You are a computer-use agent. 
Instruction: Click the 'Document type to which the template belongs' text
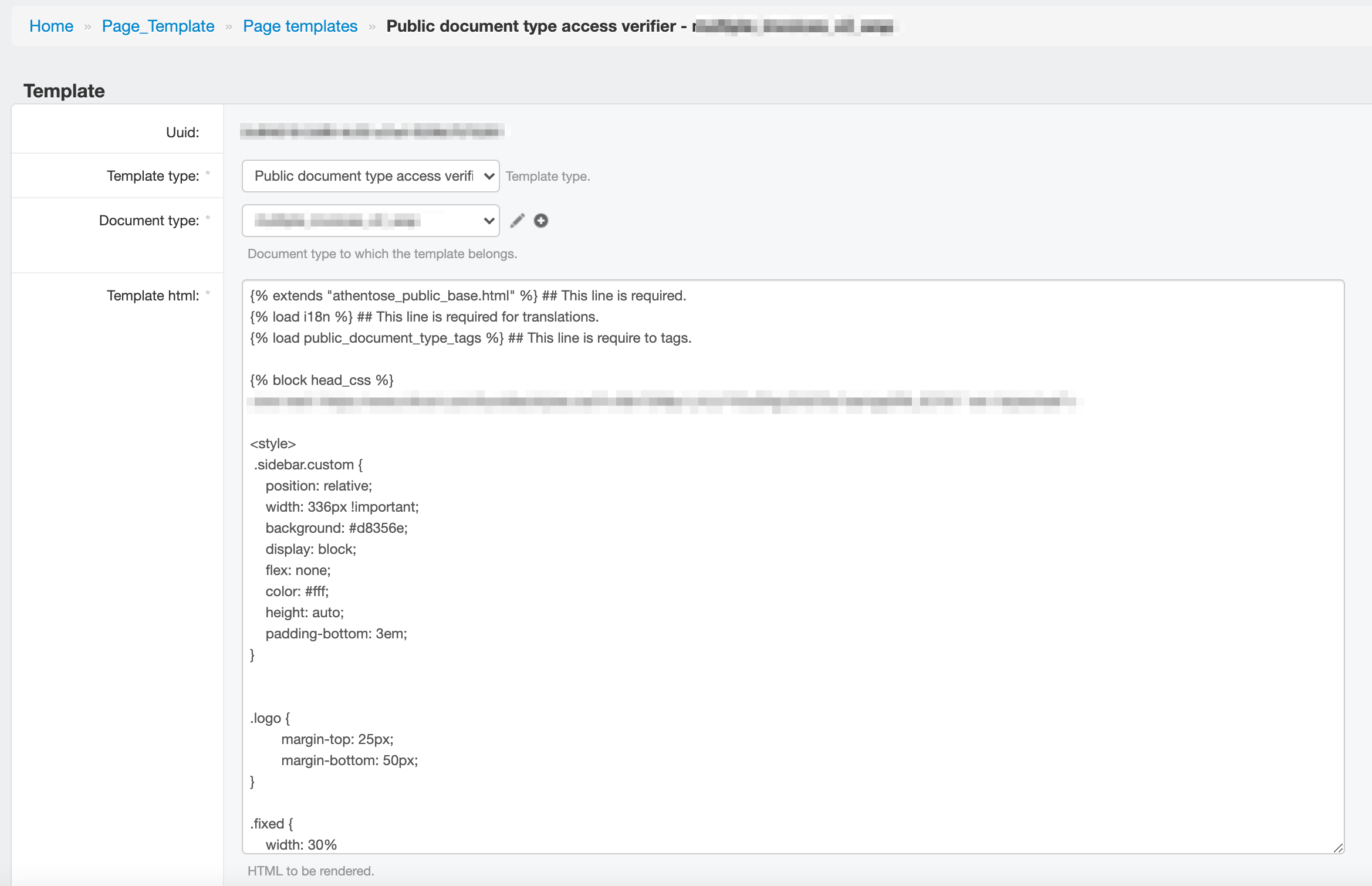tap(381, 253)
